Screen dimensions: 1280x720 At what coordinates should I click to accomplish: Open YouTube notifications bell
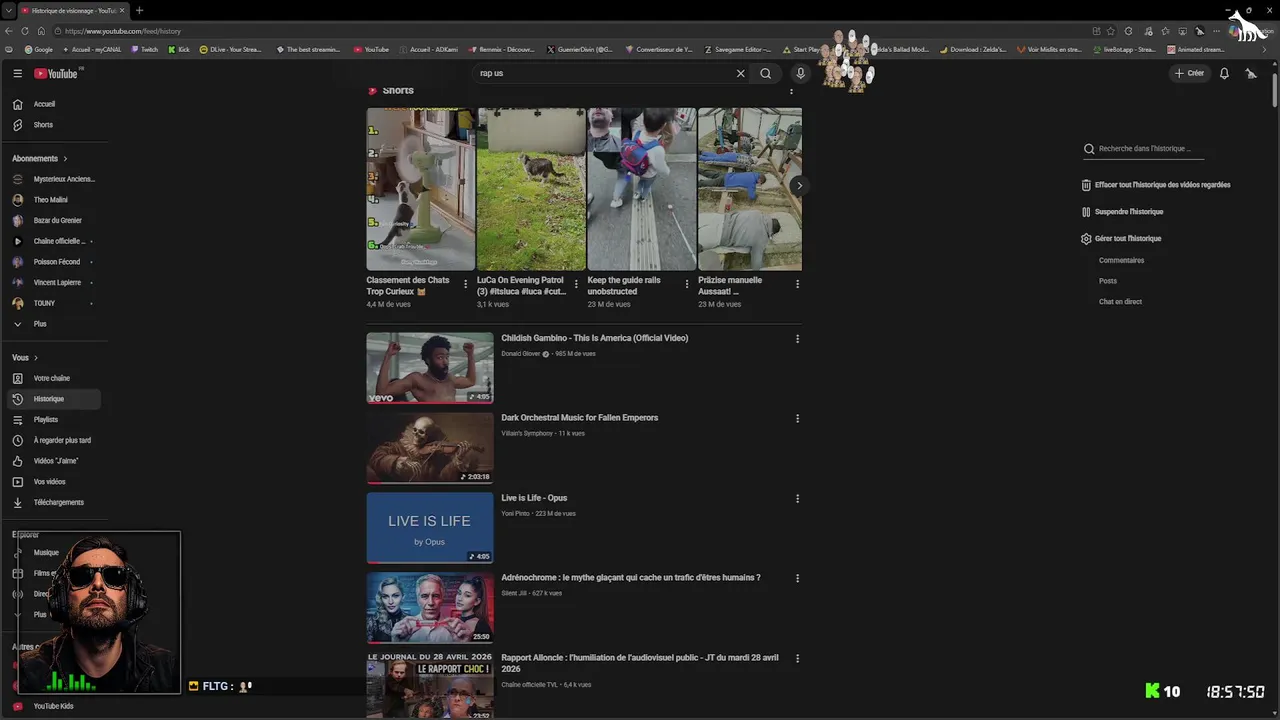[1224, 73]
